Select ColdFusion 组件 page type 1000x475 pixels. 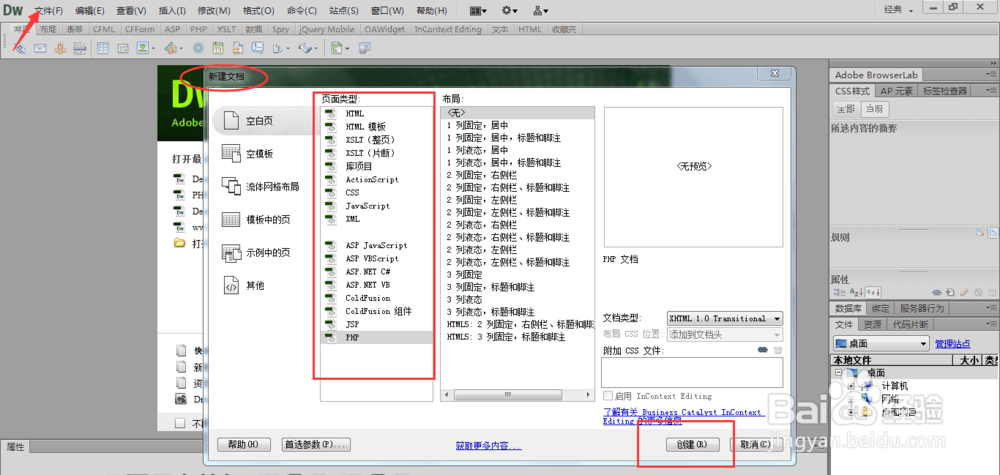pos(378,312)
